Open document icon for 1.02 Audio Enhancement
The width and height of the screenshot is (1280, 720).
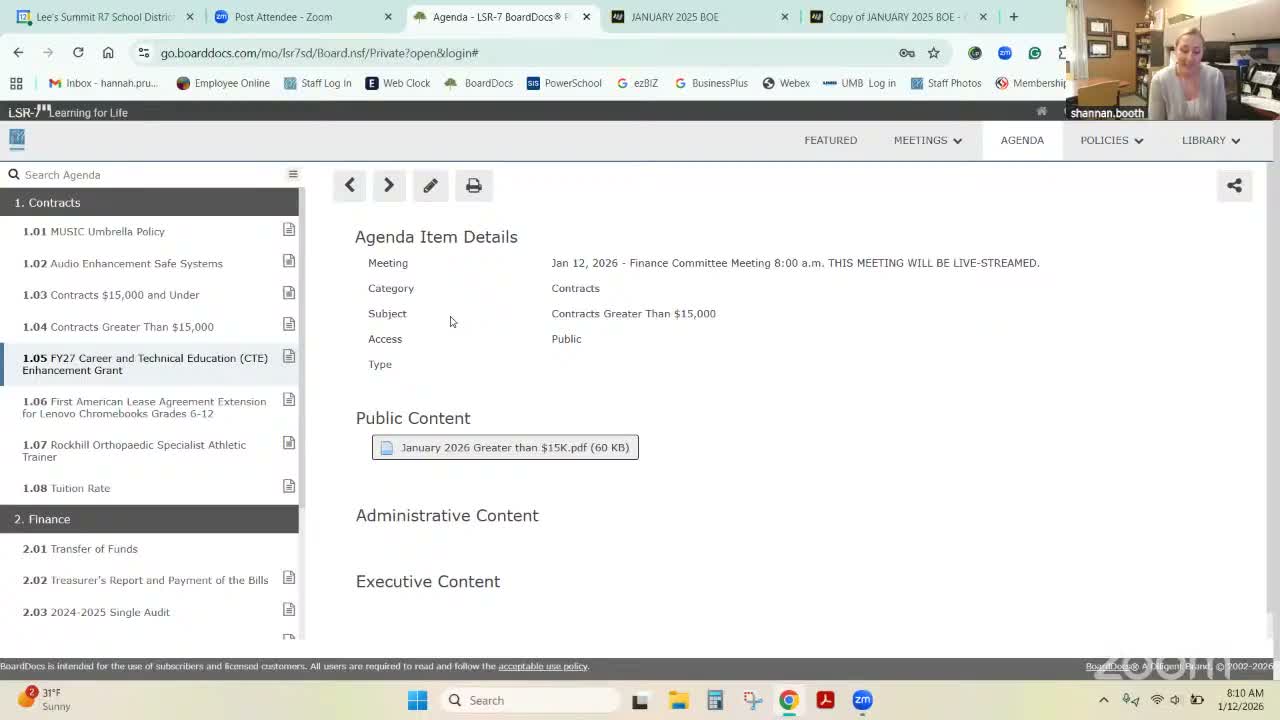289,261
